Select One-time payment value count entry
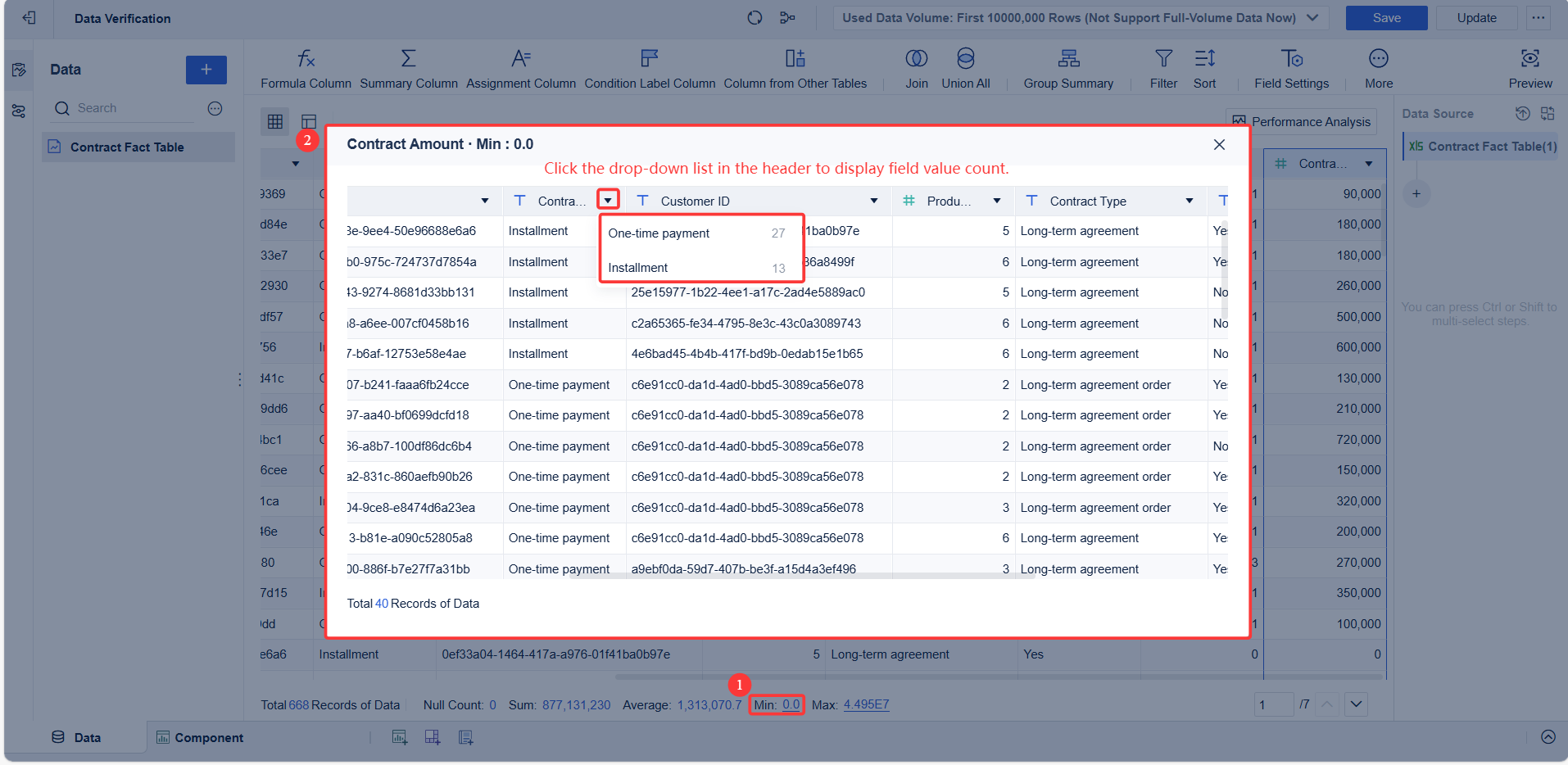 click(701, 233)
